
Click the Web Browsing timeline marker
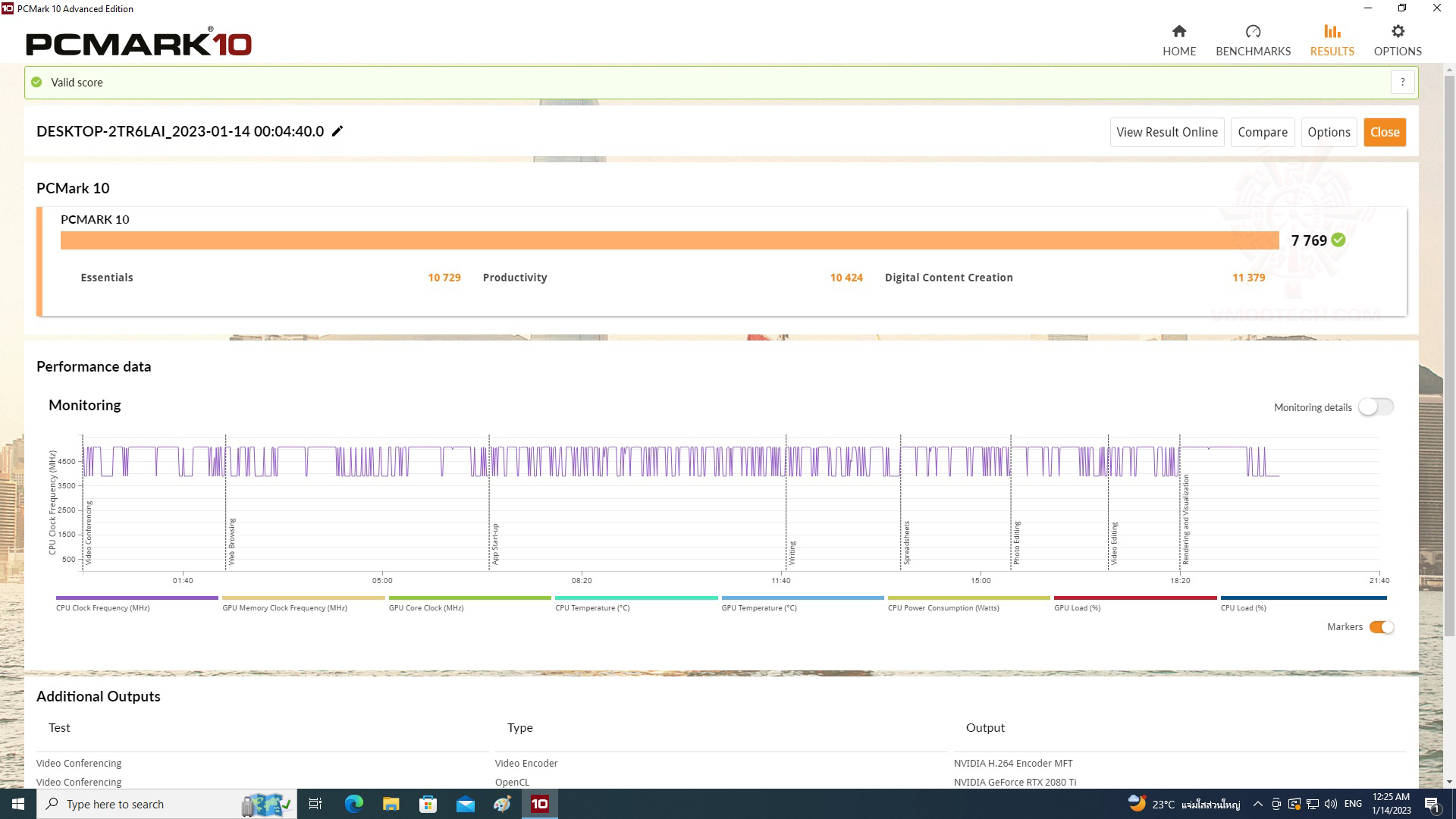[x=231, y=541]
